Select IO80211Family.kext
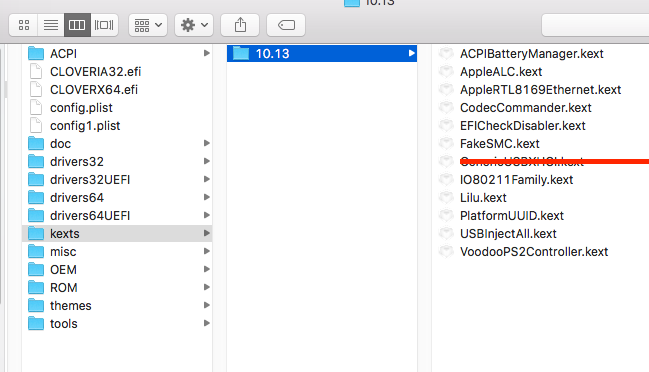The width and height of the screenshot is (649, 372). click(x=516, y=180)
